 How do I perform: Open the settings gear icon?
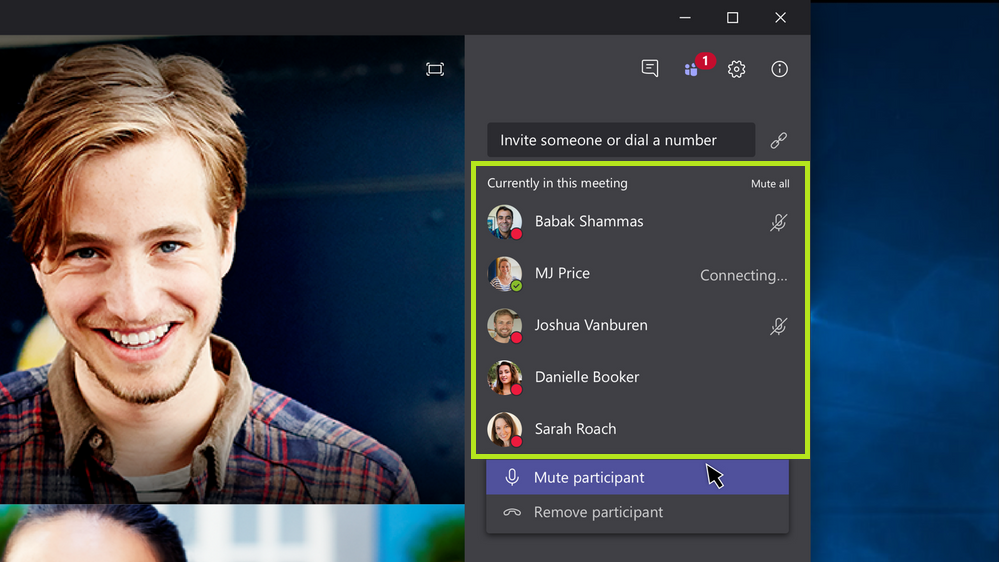pyautogui.click(x=737, y=69)
